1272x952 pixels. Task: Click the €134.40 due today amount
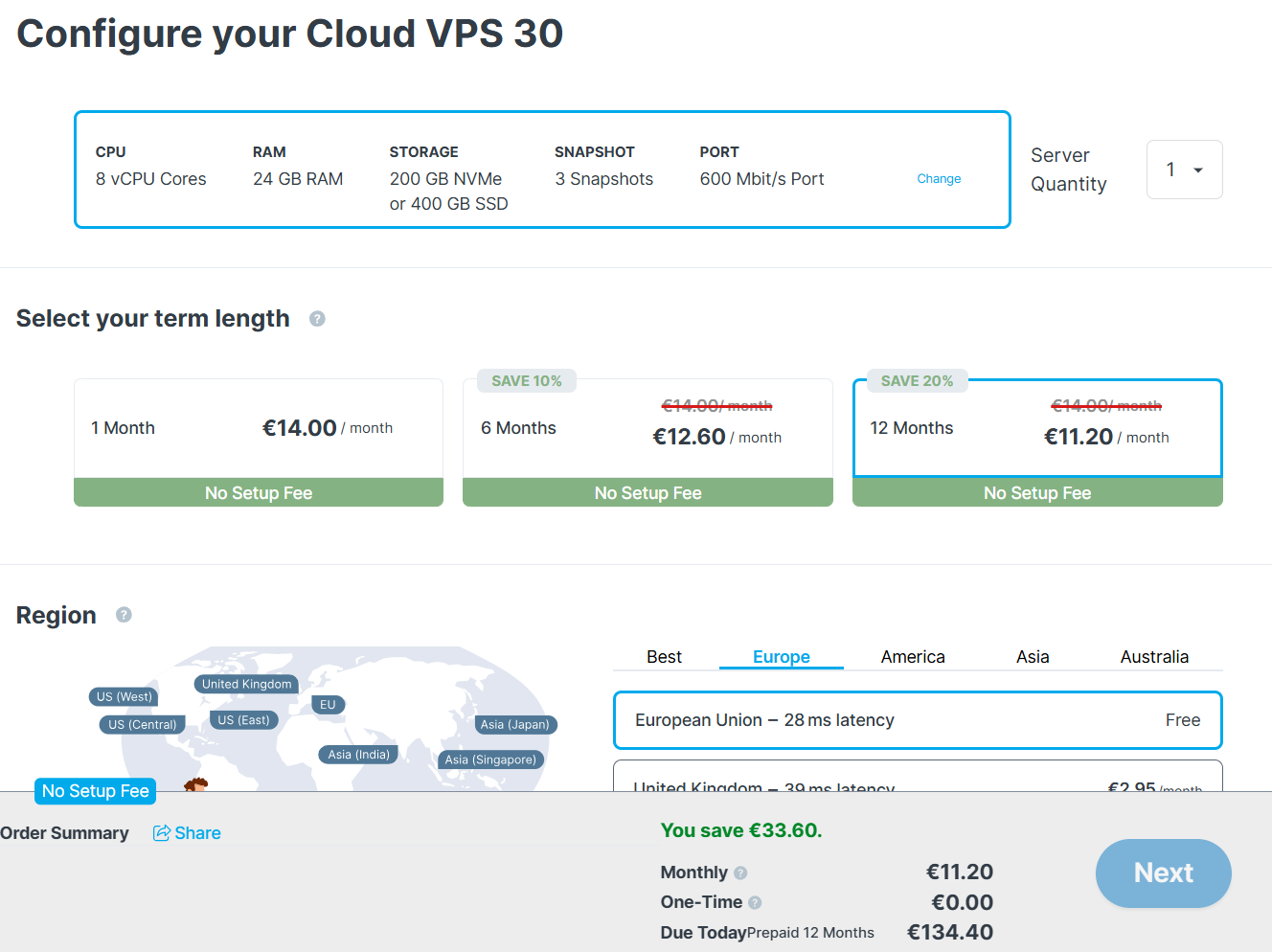point(950,932)
